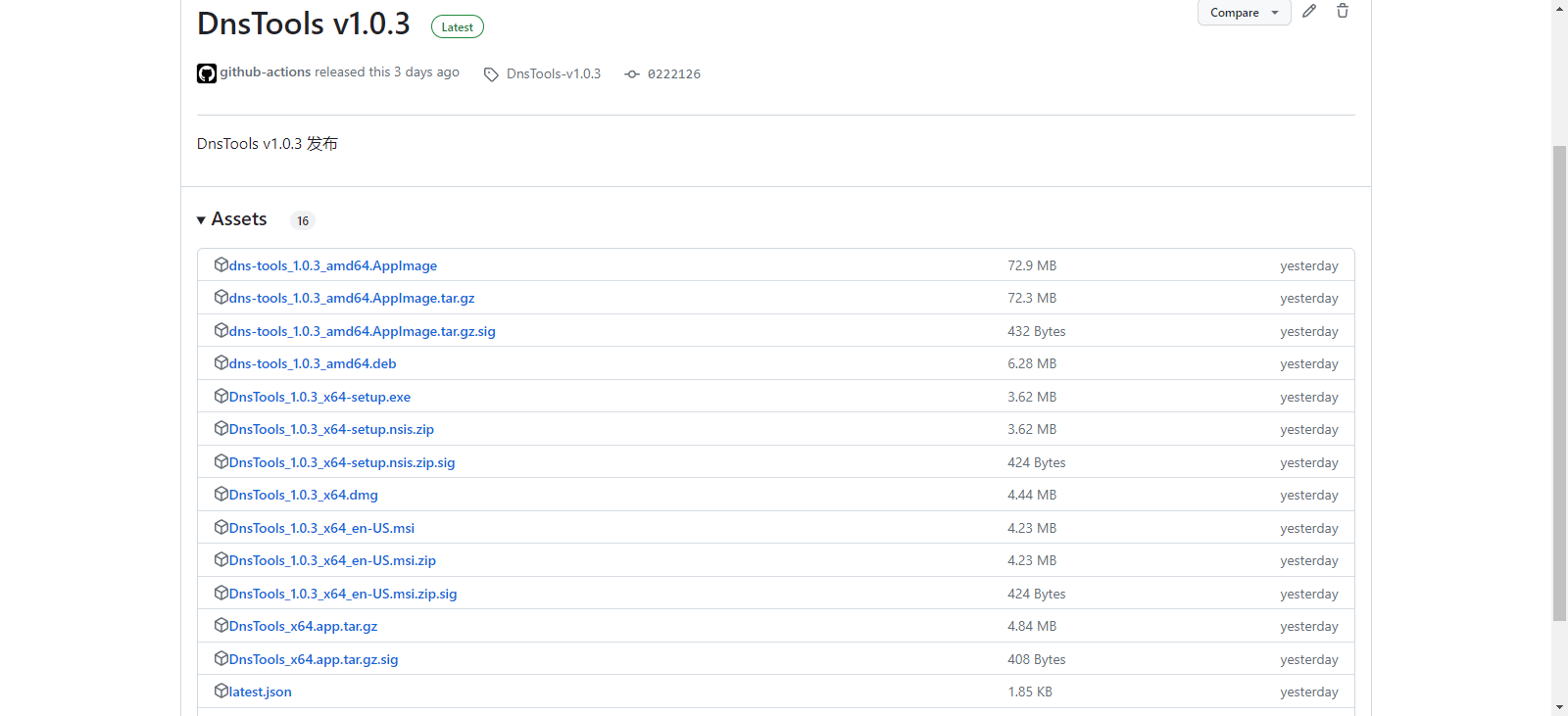Screen dimensions: 1568x716
Task: Open commit 0222126 link
Action: (x=674, y=74)
